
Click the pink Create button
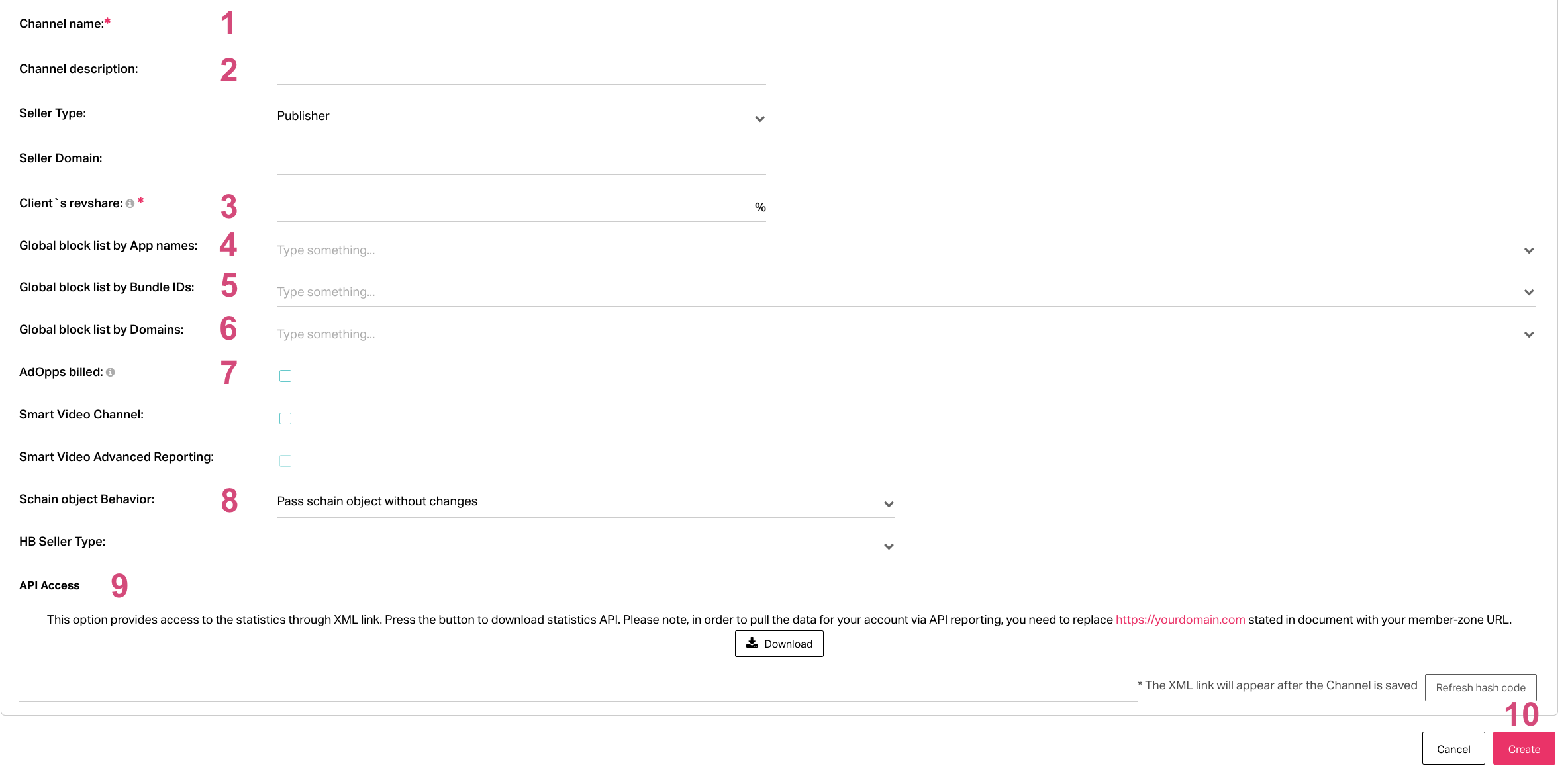[1524, 749]
